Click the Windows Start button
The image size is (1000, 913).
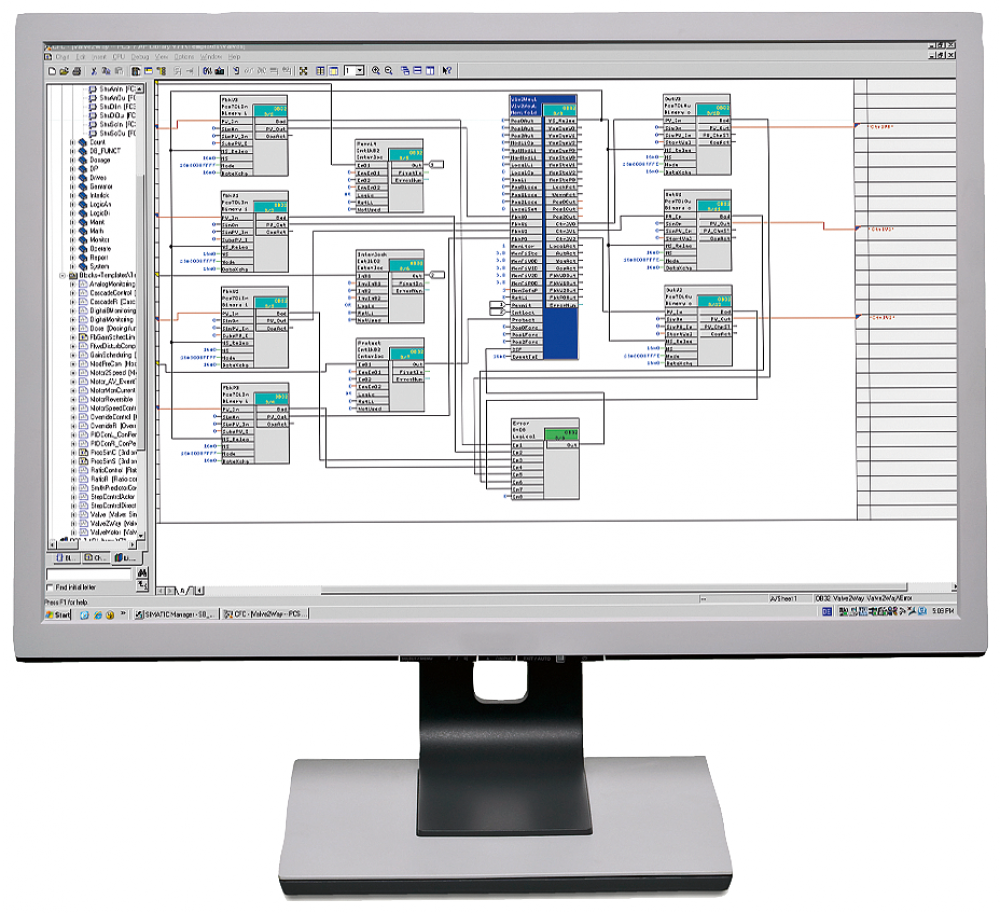click(57, 615)
